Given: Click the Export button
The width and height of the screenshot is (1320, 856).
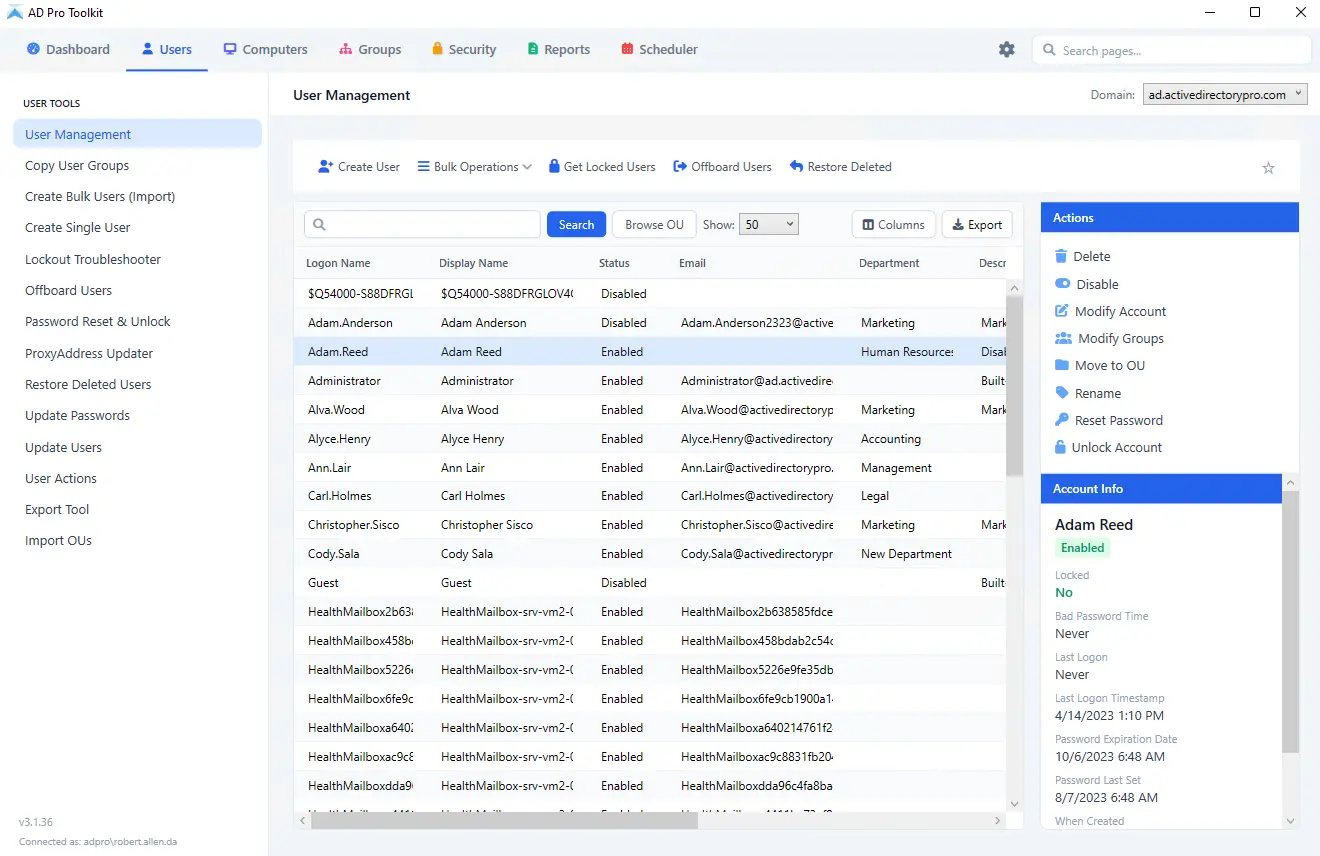Looking at the screenshot, I should tap(977, 225).
